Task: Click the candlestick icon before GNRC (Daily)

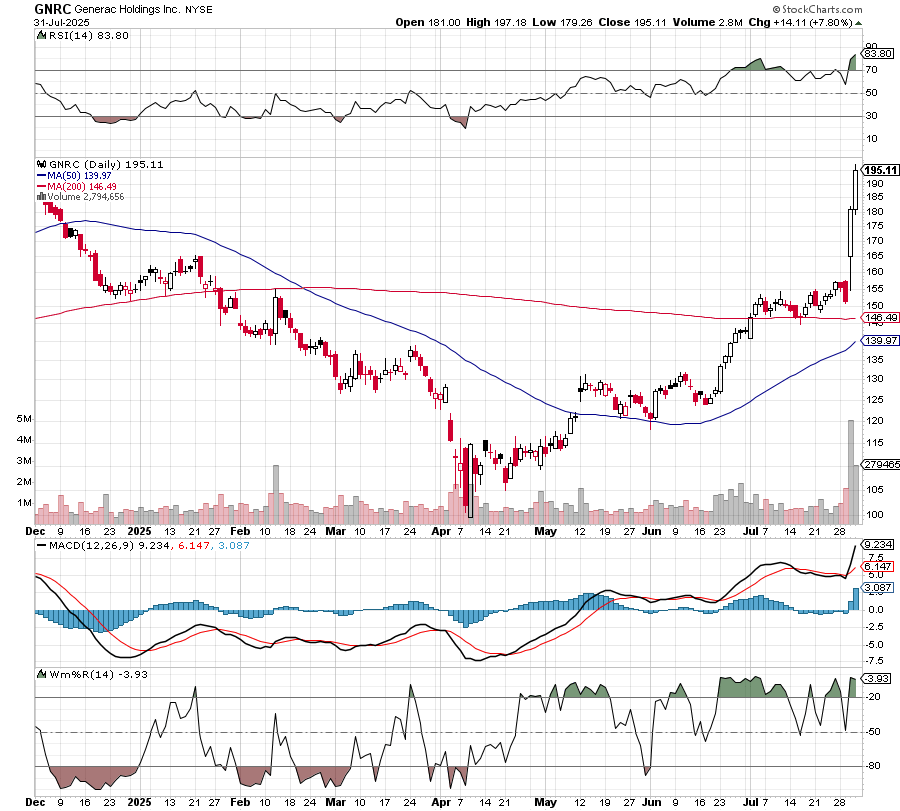Action: (42, 164)
